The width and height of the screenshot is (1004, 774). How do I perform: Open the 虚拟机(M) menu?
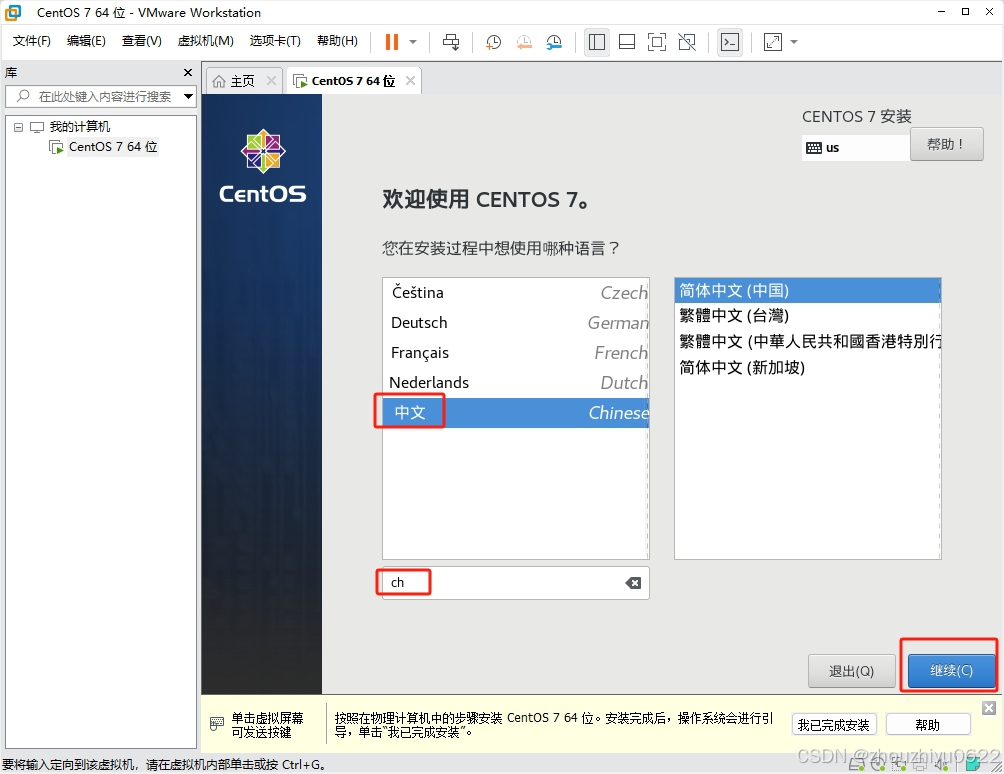(x=206, y=41)
